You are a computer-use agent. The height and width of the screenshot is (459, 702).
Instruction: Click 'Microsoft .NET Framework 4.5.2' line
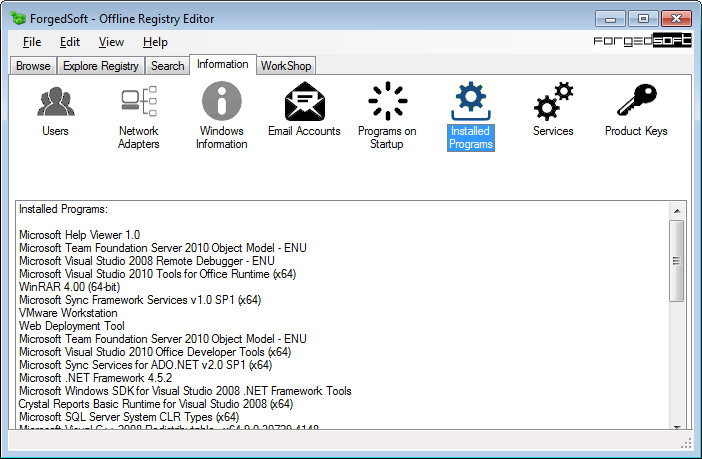(x=95, y=378)
